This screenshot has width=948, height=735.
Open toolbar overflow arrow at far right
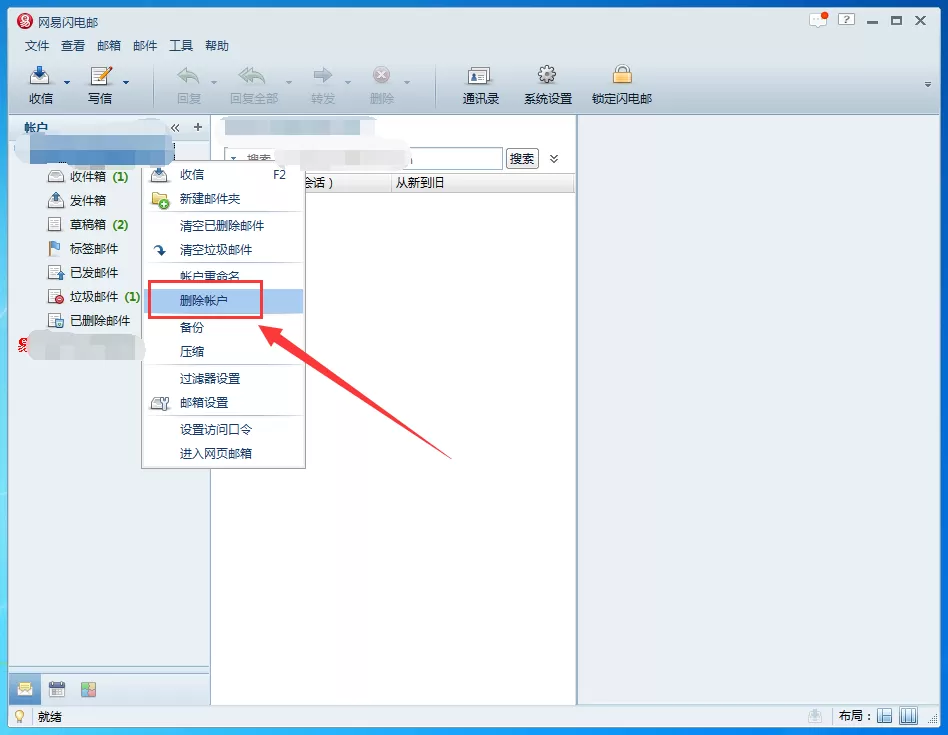(927, 85)
